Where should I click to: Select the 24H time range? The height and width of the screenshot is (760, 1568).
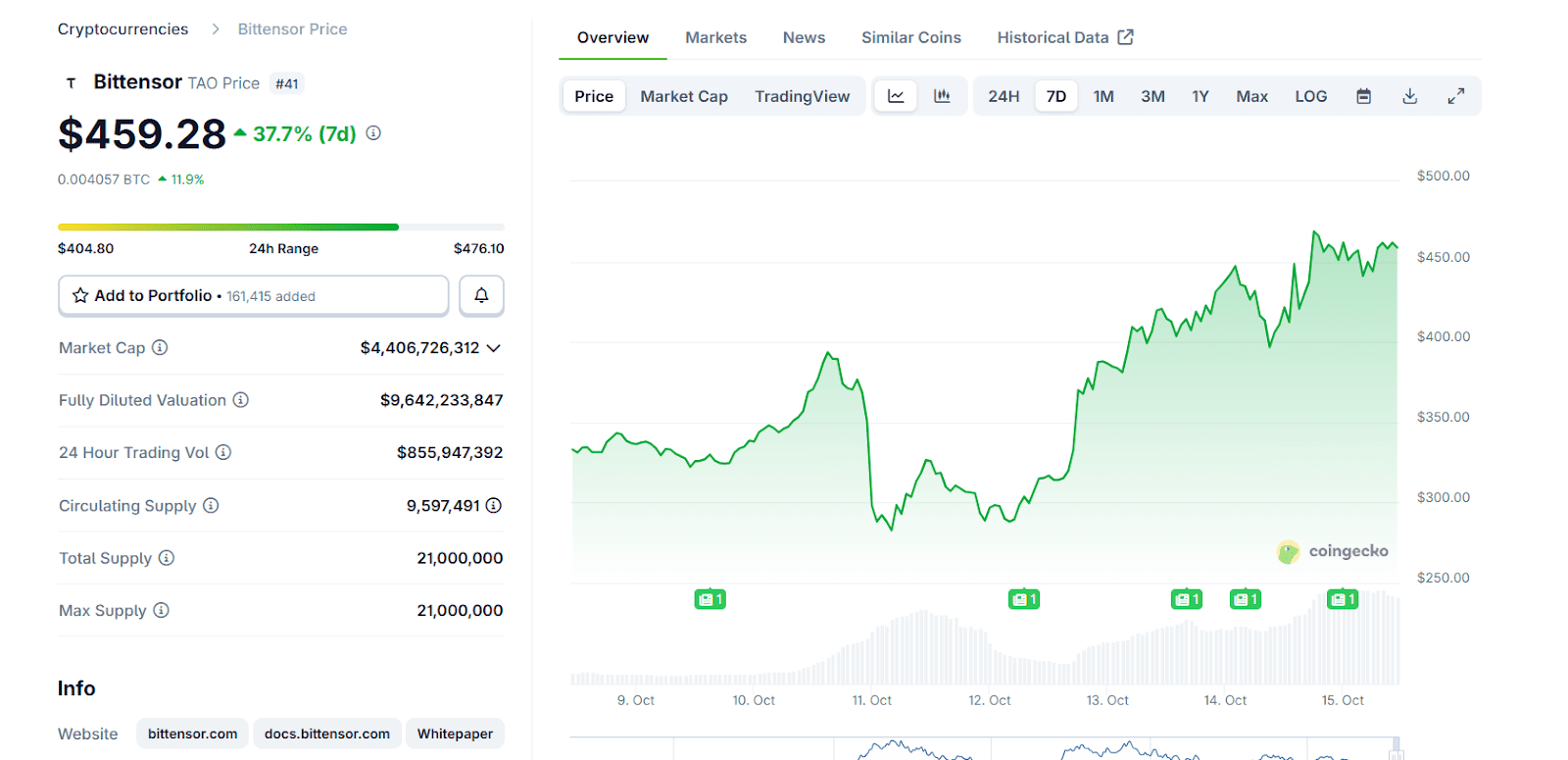[1003, 96]
